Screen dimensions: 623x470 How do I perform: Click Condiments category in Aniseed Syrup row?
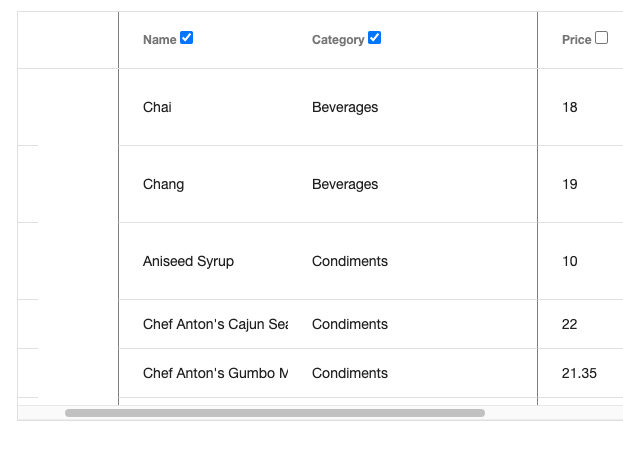(350, 261)
